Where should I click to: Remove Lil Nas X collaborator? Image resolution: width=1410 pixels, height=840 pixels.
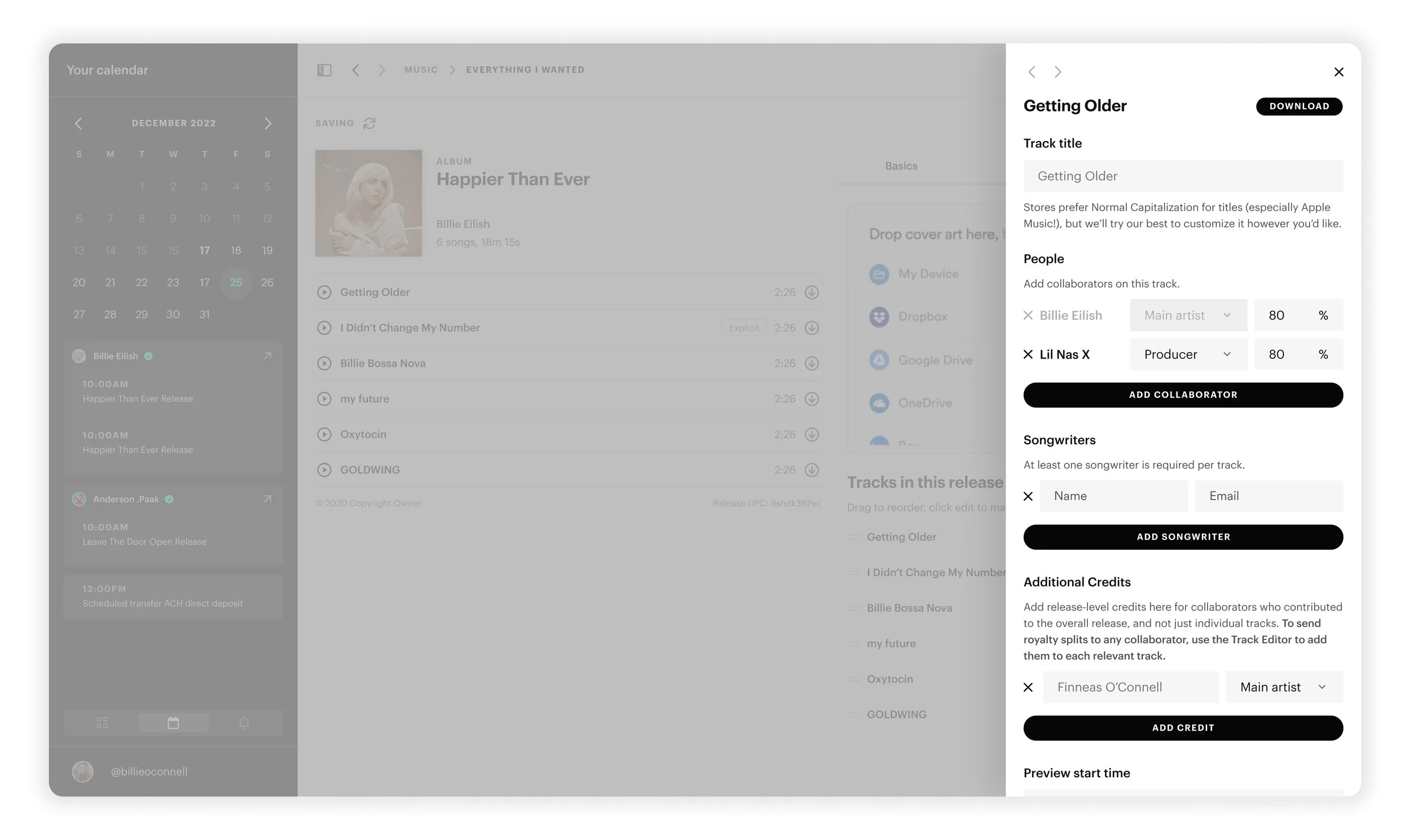pyautogui.click(x=1028, y=355)
